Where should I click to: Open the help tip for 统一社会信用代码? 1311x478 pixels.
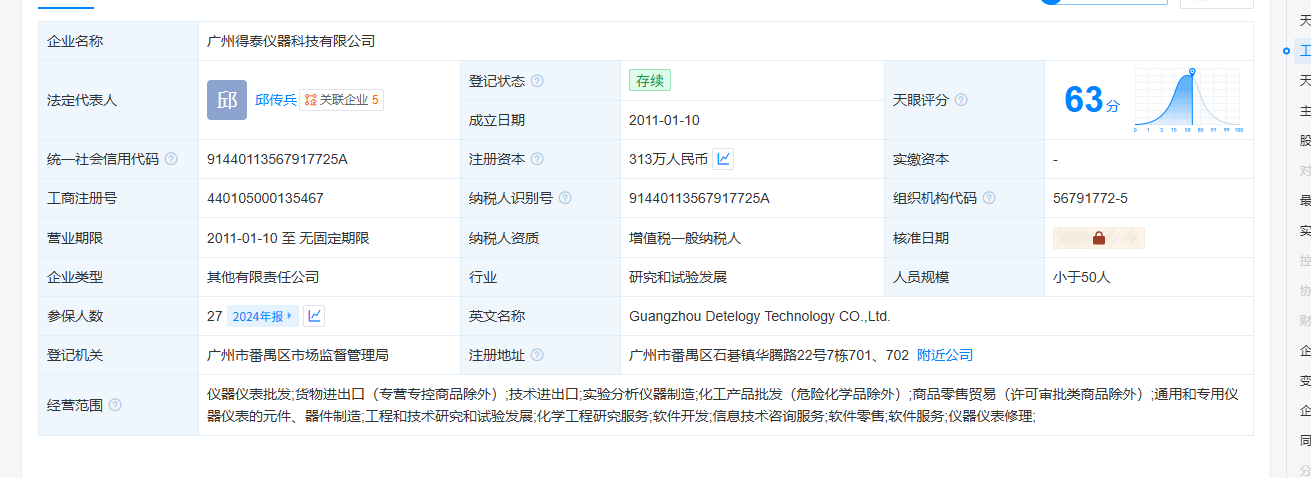(171, 159)
